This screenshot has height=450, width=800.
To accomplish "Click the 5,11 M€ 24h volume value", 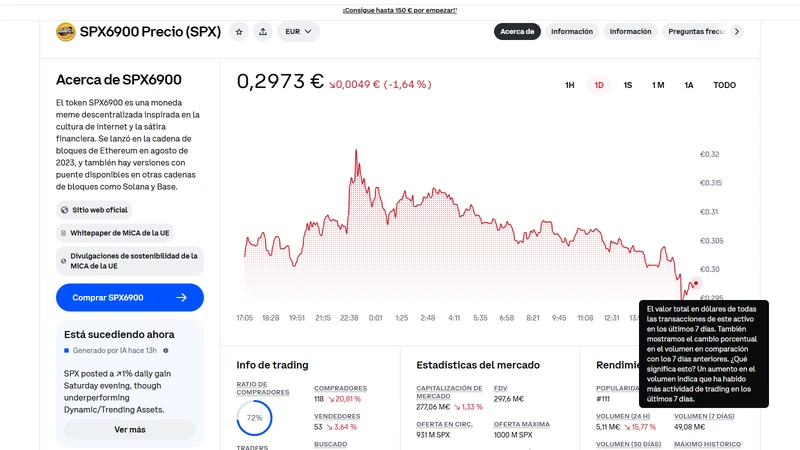I will pos(608,427).
